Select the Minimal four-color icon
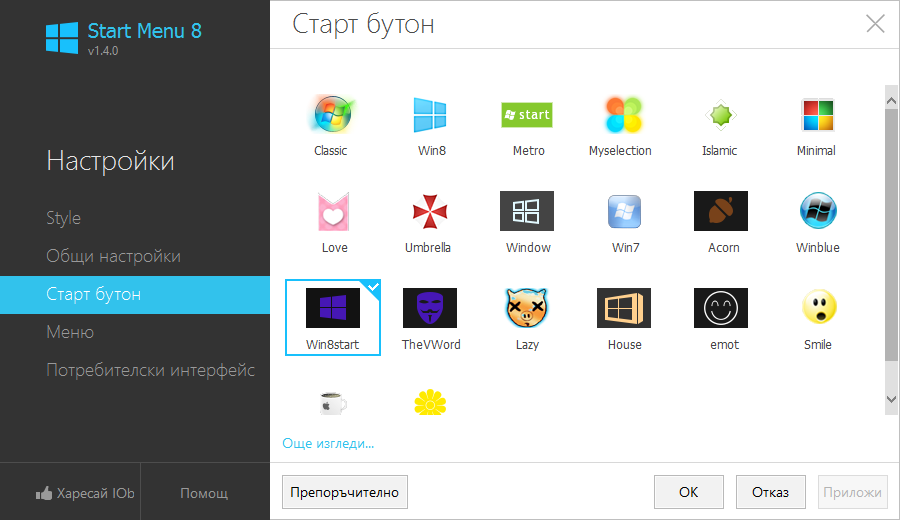 click(818, 115)
